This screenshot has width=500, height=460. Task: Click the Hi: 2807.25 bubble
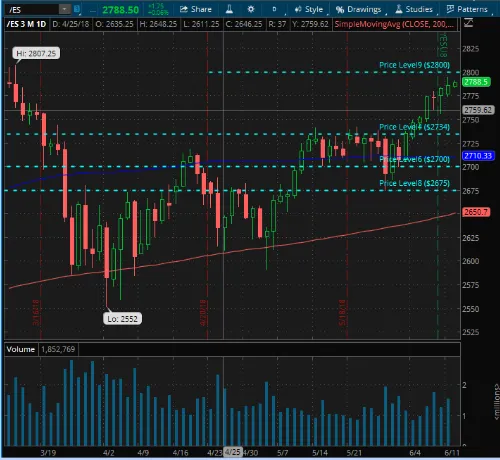point(36,53)
